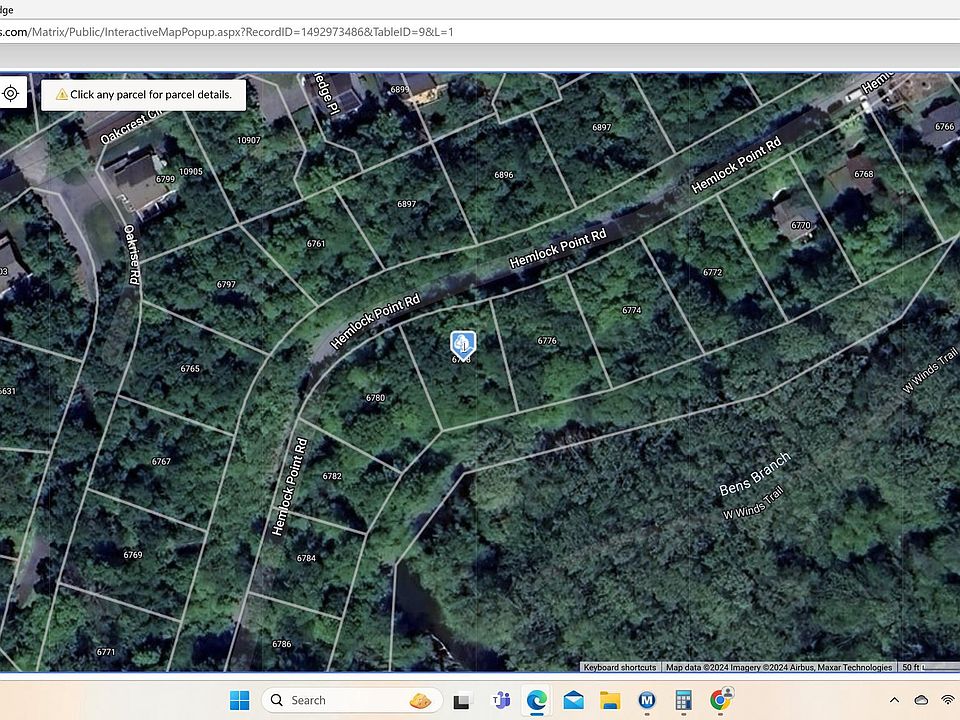
Task: Select parcel 6772 on the map
Action: pyautogui.click(x=712, y=272)
